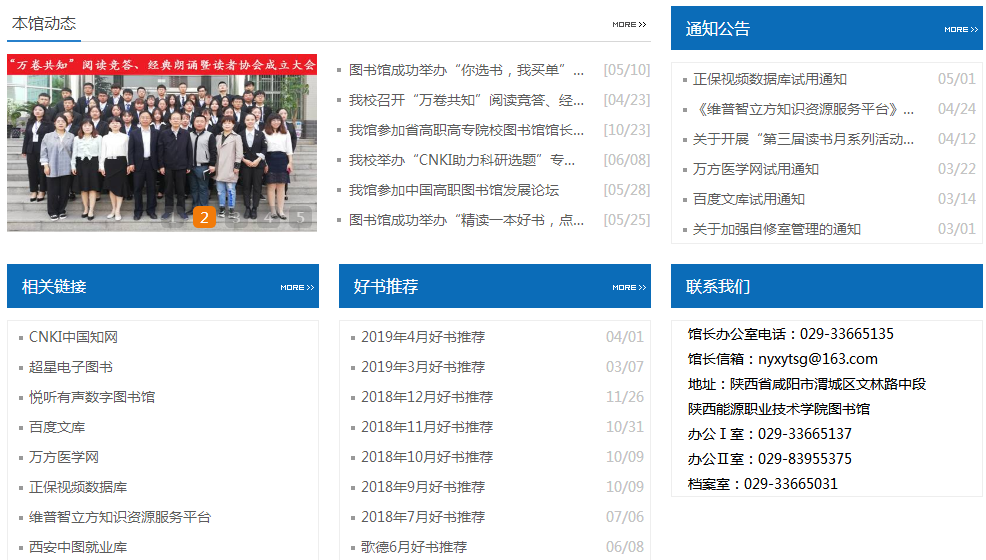Open 2019年4月好书推荐 entry
Viewport: 986px width, 560px height.
click(423, 337)
